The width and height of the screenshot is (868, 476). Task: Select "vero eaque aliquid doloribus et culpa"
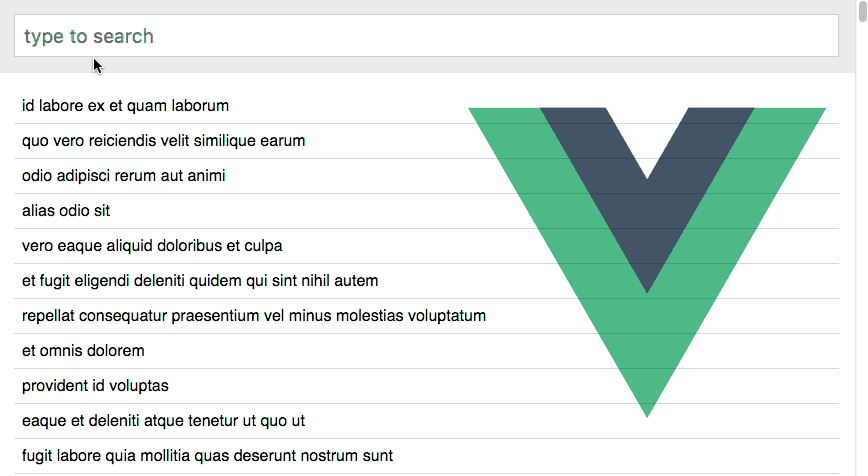tap(152, 246)
